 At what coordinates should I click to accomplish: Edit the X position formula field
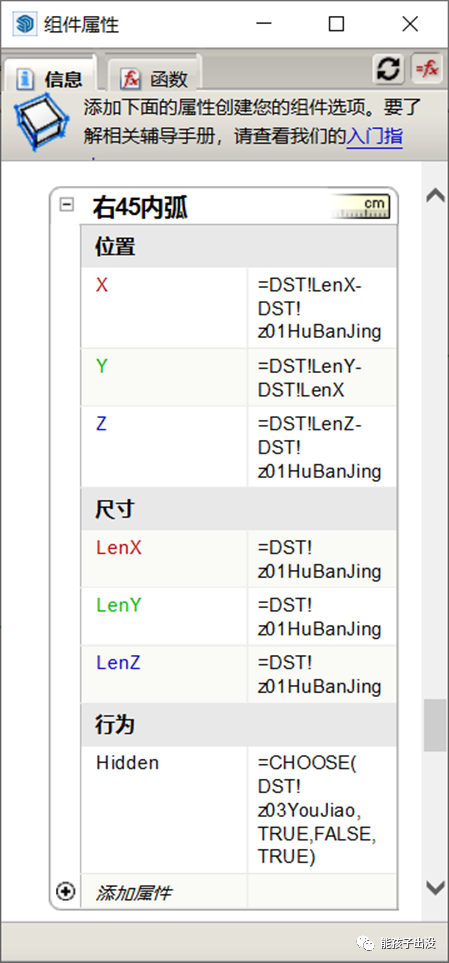(322, 308)
